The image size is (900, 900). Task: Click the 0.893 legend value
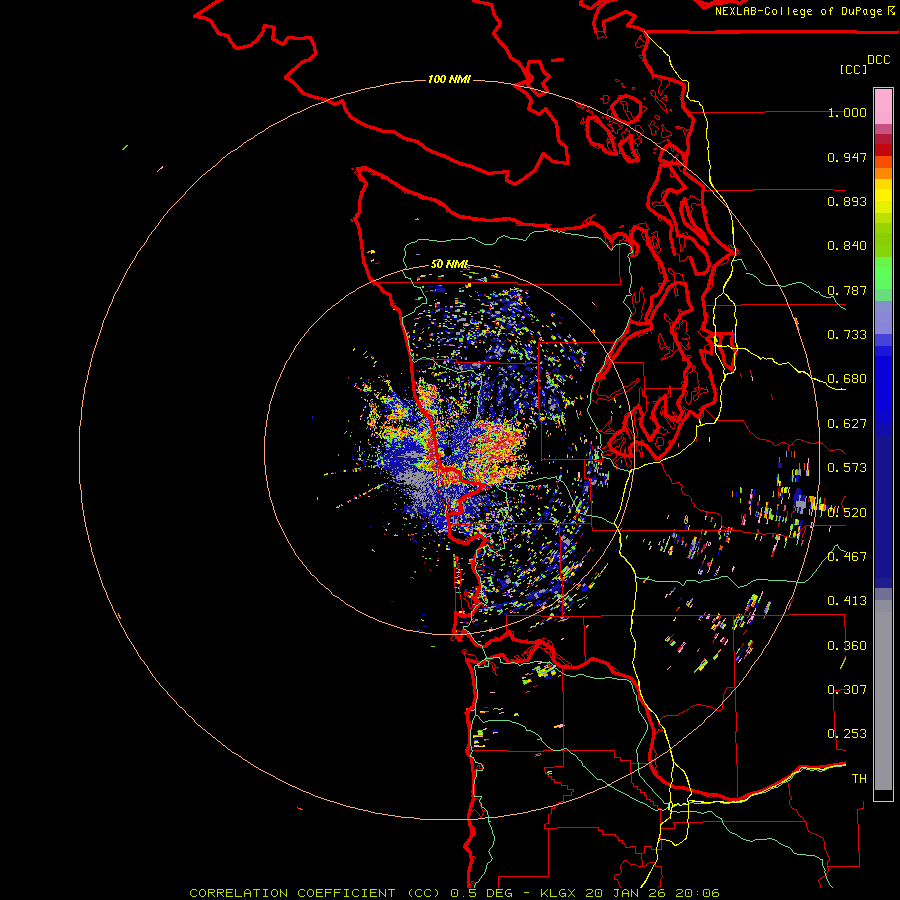pyautogui.click(x=847, y=201)
